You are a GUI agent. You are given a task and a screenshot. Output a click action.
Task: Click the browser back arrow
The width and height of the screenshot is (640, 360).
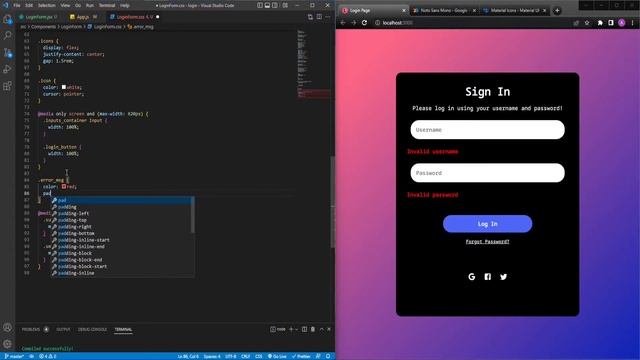coord(343,23)
